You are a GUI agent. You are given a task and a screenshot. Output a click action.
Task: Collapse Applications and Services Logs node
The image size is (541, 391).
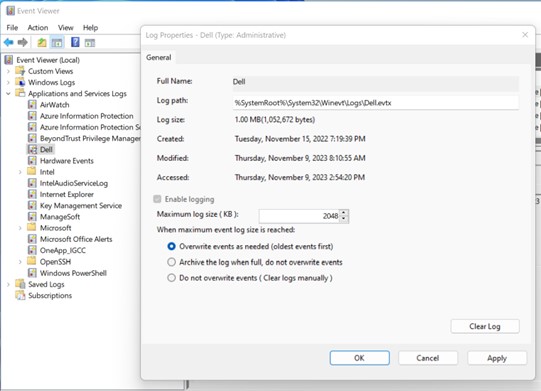(8, 94)
